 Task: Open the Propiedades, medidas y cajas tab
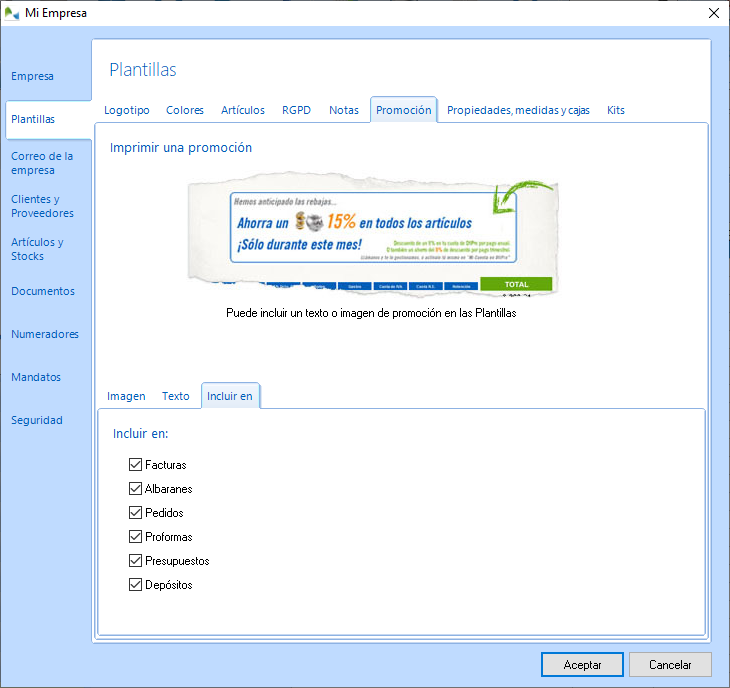(x=518, y=110)
